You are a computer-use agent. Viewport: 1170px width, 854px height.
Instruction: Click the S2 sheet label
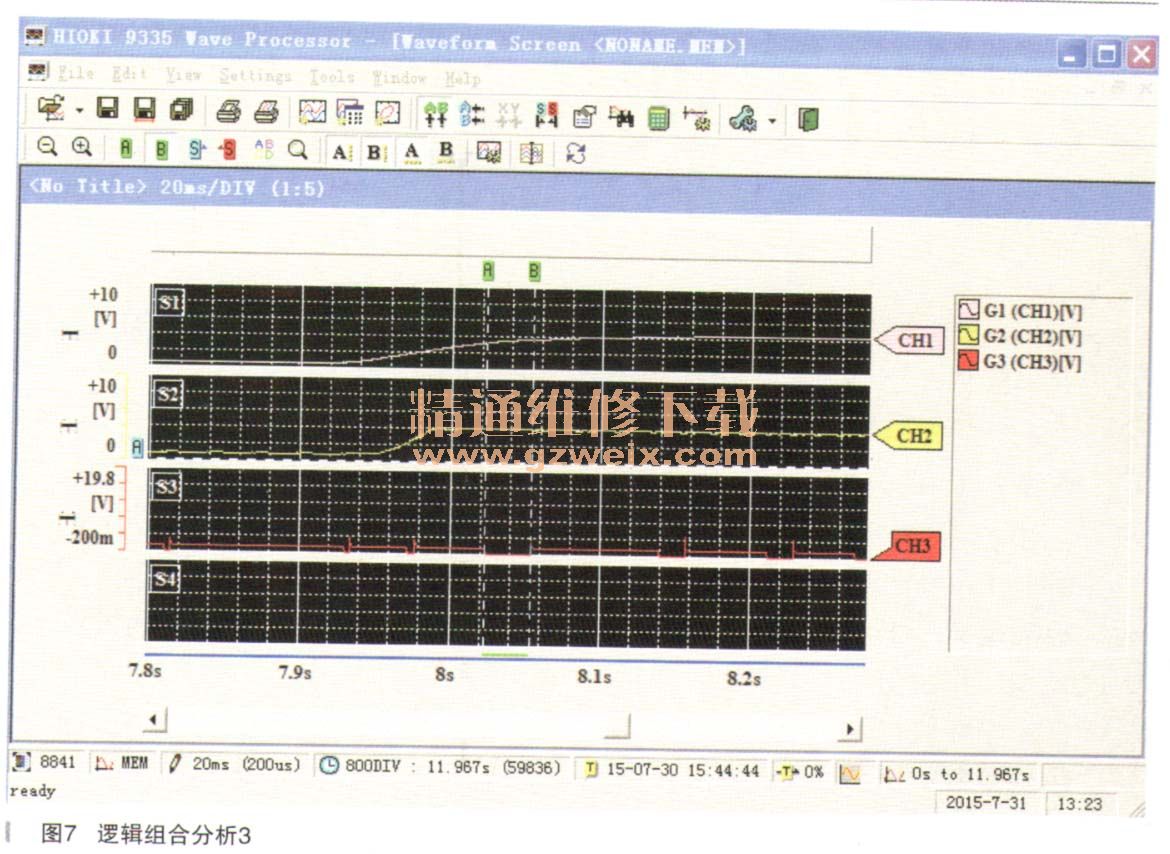tap(168, 394)
